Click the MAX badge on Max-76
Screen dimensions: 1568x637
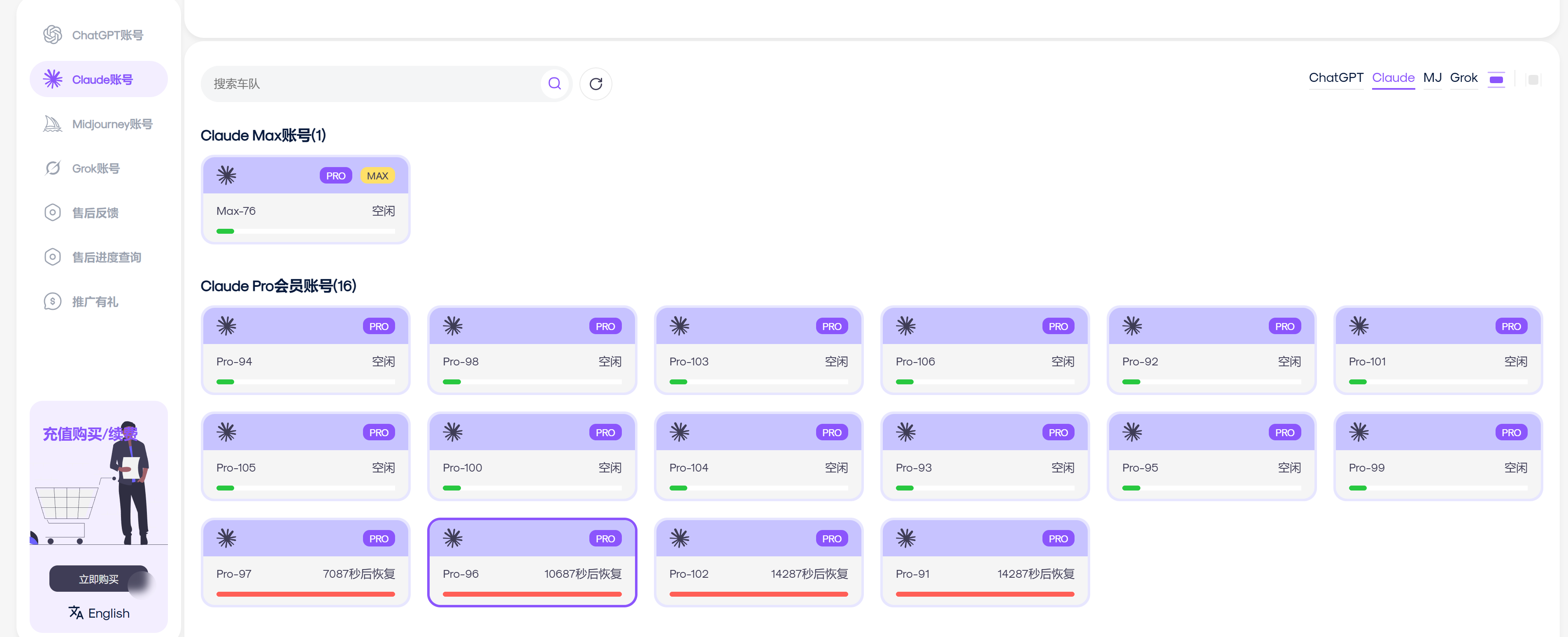coord(377,176)
